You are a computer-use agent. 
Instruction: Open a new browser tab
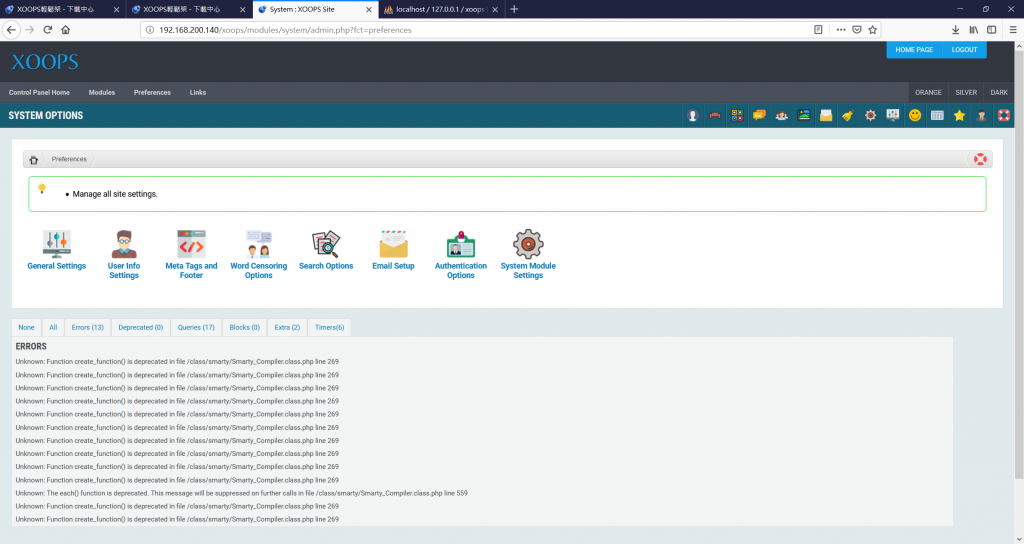pyautogui.click(x=514, y=9)
